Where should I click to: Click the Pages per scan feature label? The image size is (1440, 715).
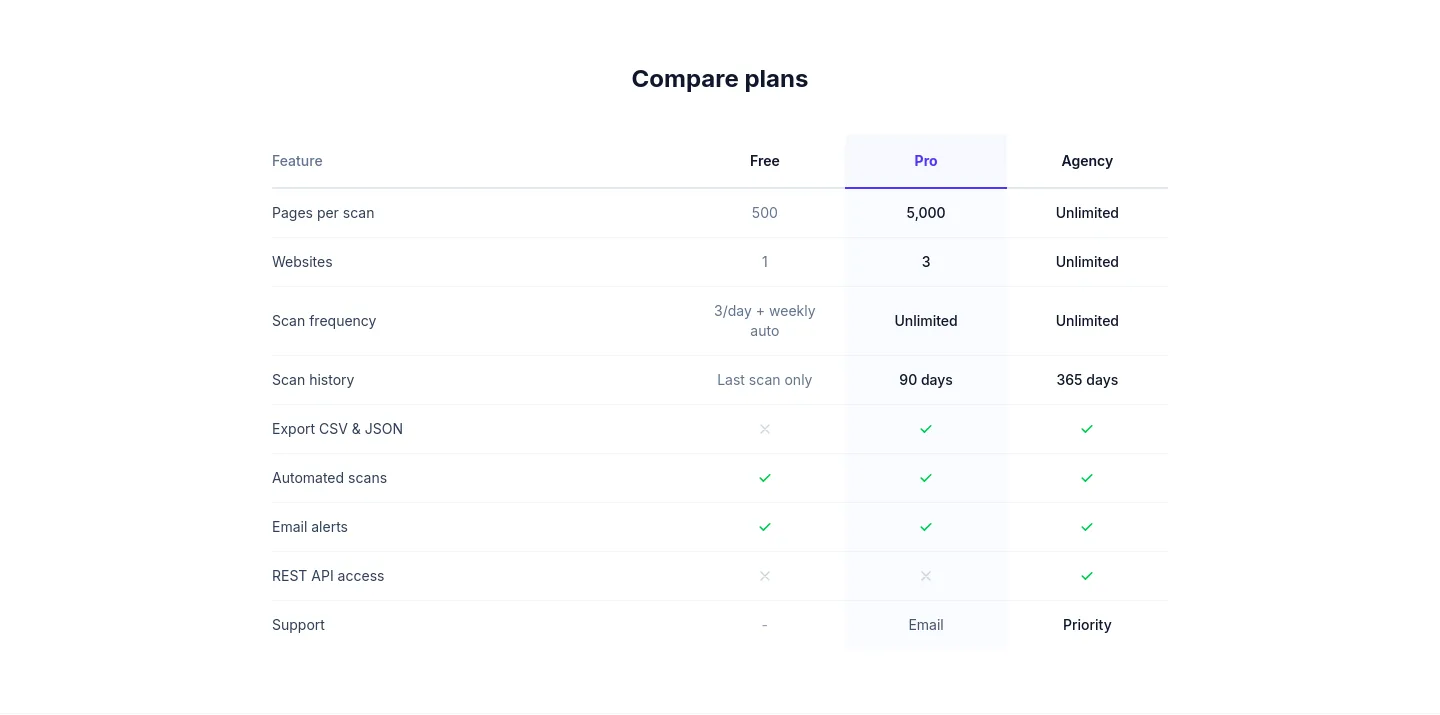(323, 213)
